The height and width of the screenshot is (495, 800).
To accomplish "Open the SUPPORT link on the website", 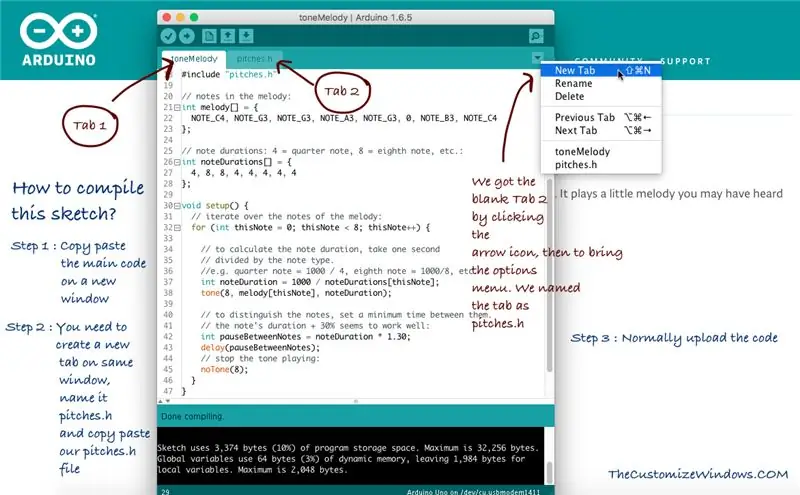I will tap(685, 61).
